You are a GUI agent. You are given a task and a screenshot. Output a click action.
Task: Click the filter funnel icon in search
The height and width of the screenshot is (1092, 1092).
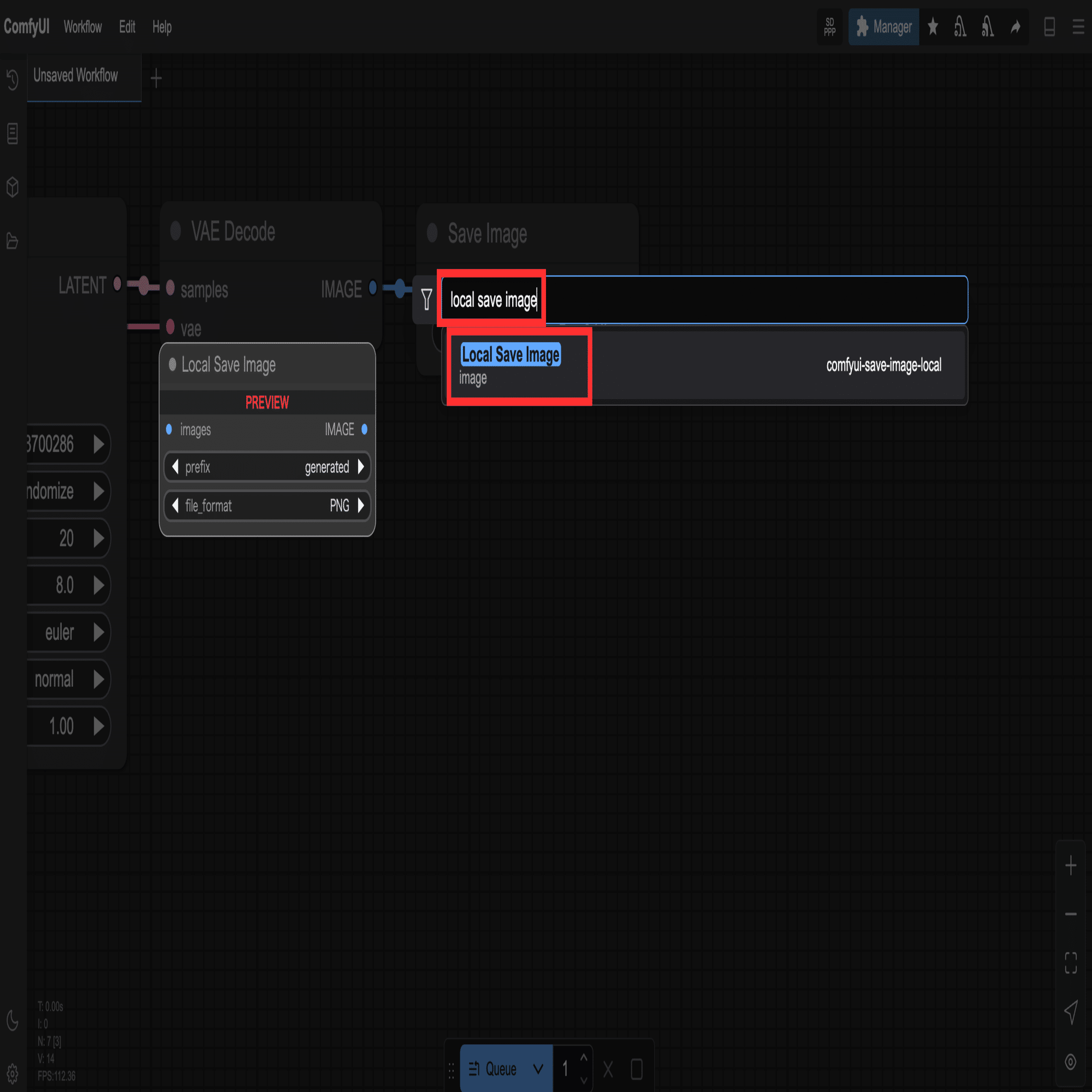click(x=427, y=300)
